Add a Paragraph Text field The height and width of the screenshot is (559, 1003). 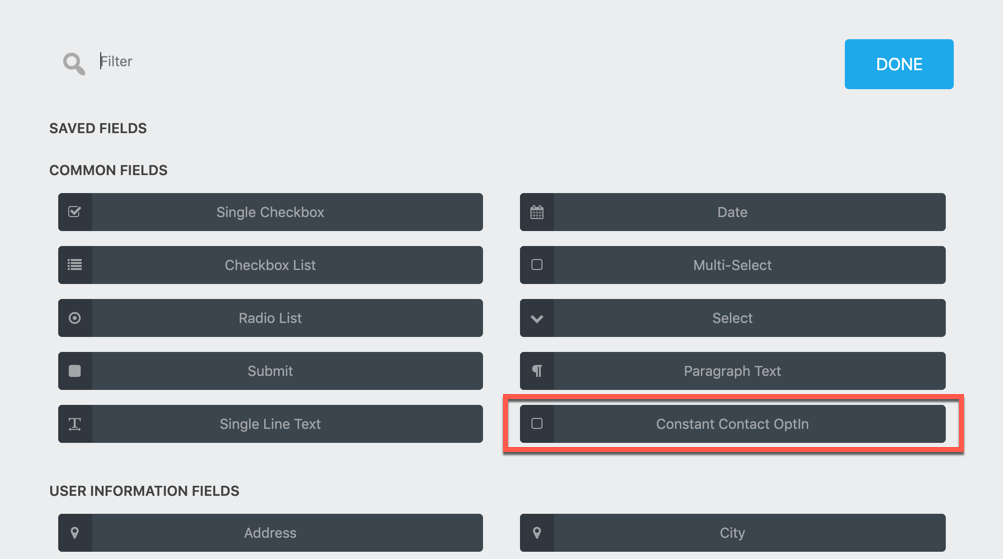tap(732, 371)
